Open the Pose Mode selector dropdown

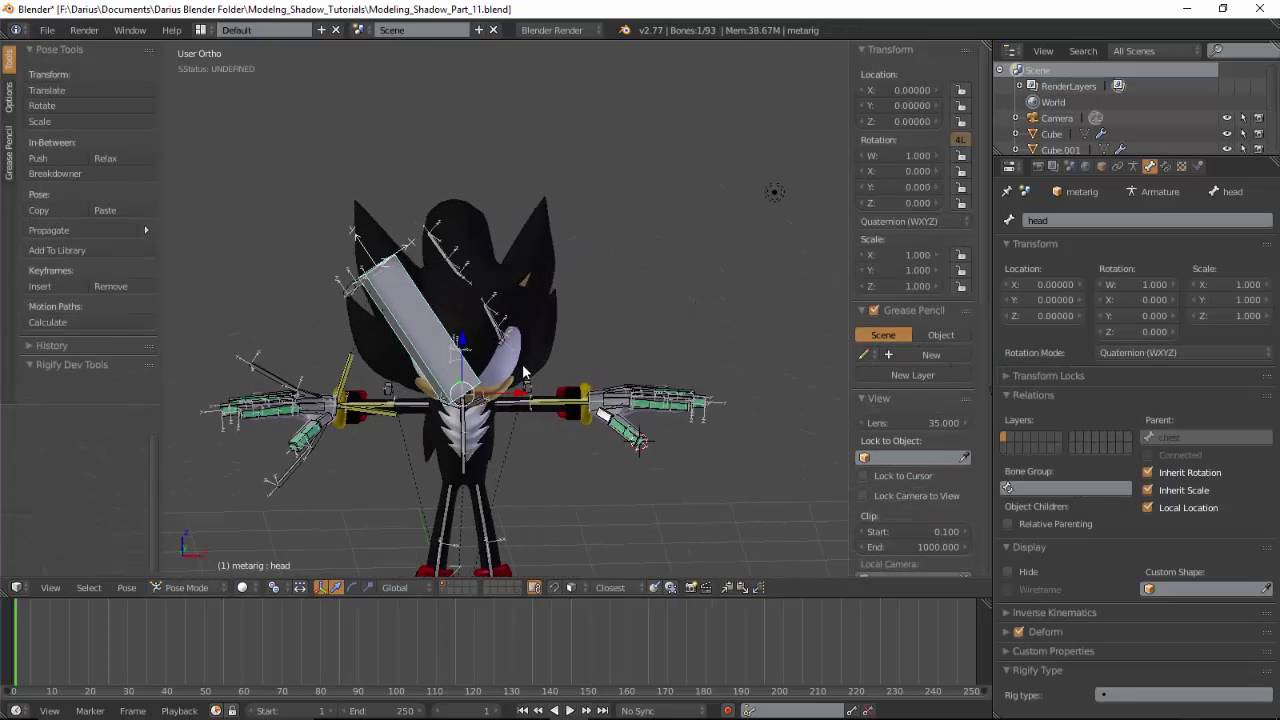coord(188,588)
